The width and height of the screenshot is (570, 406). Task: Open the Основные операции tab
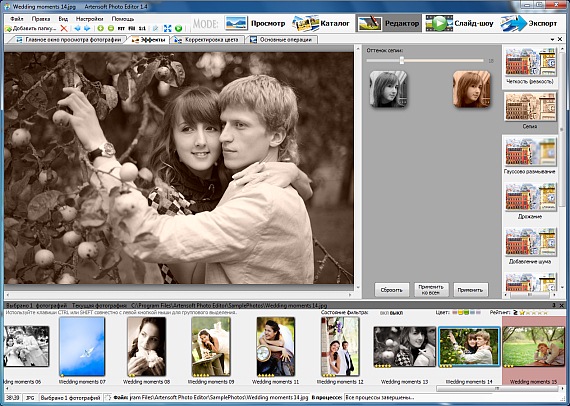click(x=282, y=40)
